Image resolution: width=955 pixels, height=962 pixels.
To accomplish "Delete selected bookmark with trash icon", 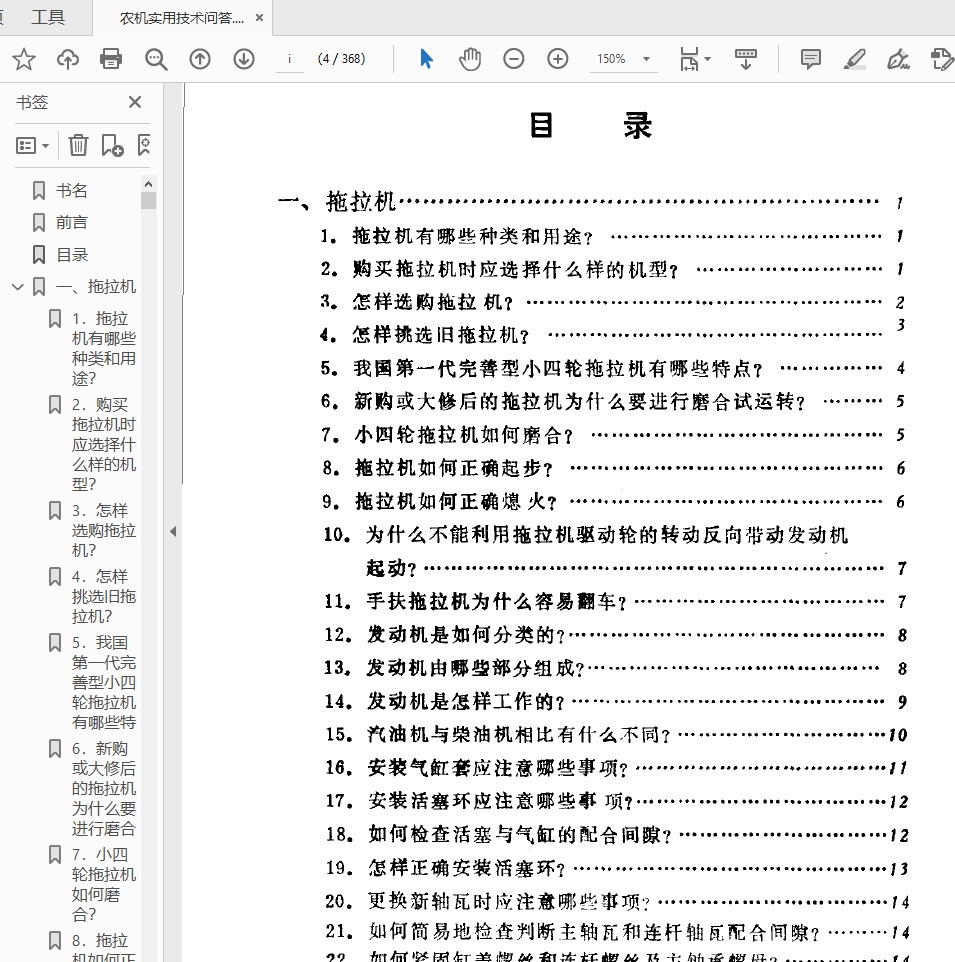I will click(78, 146).
